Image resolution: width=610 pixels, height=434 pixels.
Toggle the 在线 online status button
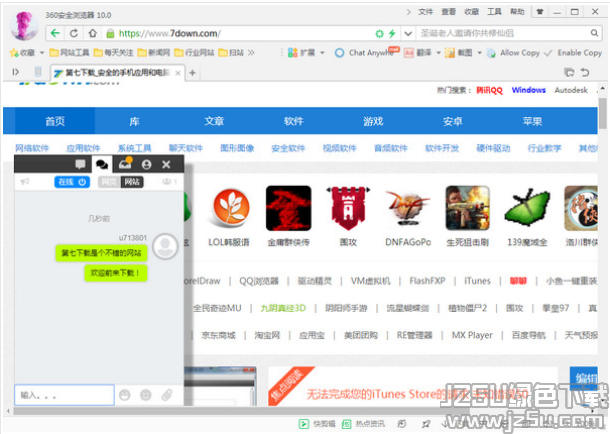(x=72, y=182)
